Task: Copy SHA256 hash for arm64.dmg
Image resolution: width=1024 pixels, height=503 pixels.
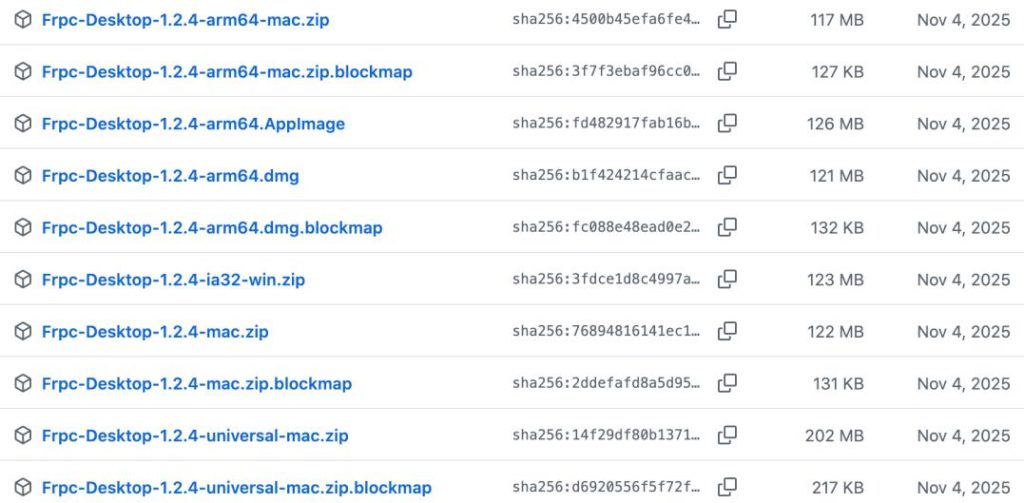Action: [x=727, y=175]
